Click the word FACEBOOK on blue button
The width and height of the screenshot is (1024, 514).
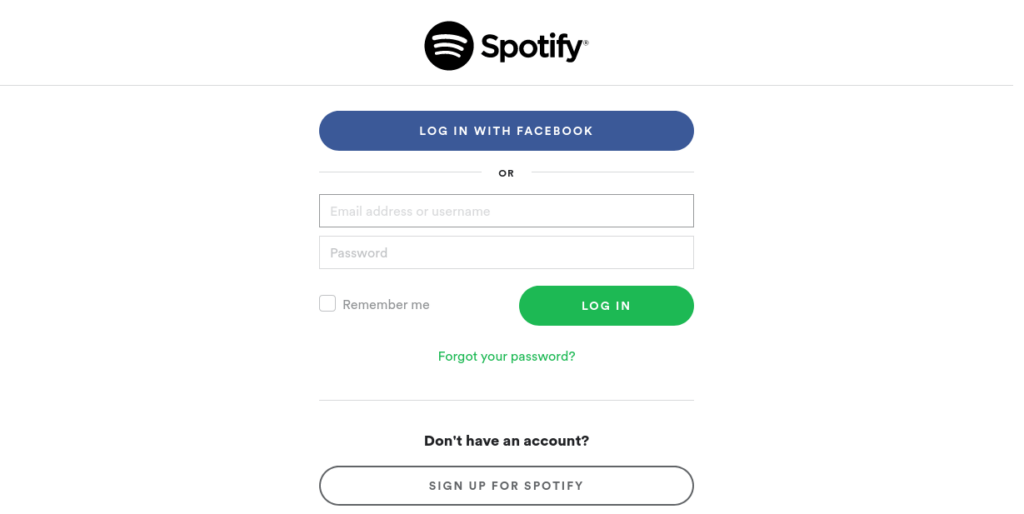point(554,131)
